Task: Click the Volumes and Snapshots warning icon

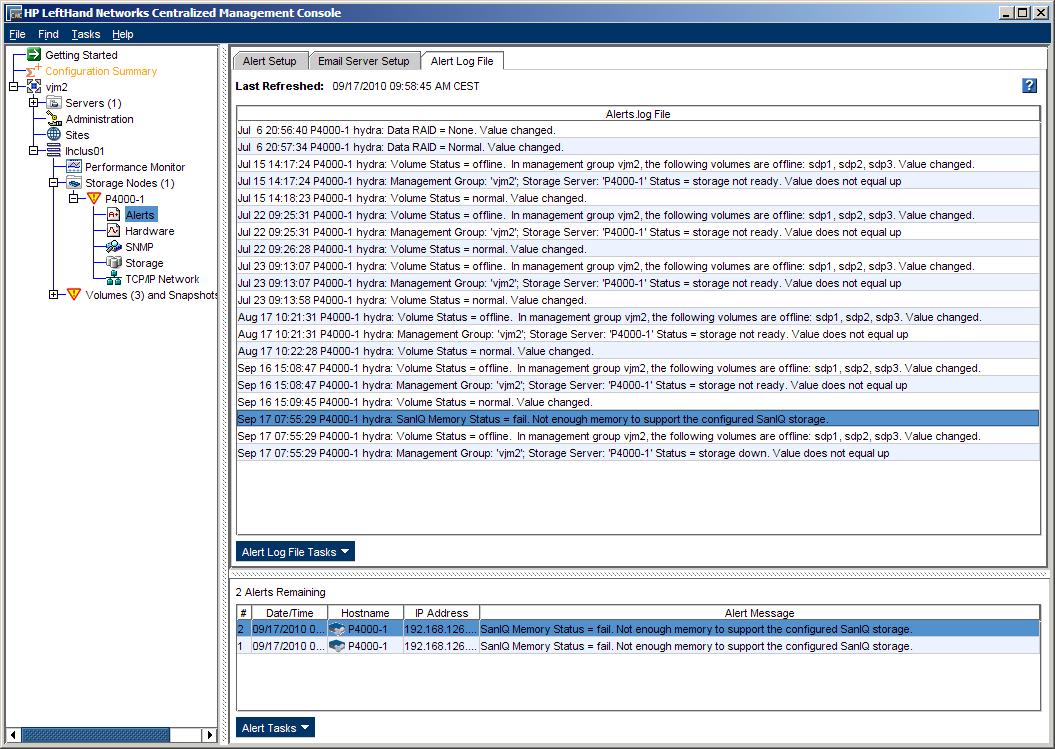Action: (x=74, y=295)
